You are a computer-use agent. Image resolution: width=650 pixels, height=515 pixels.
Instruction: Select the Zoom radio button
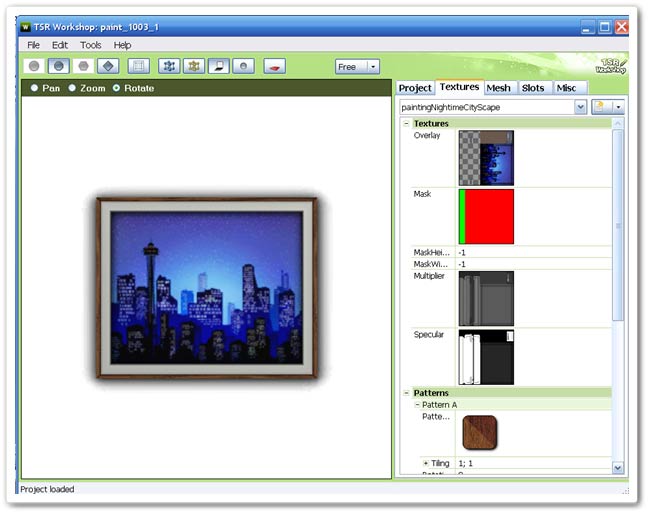click(x=73, y=88)
